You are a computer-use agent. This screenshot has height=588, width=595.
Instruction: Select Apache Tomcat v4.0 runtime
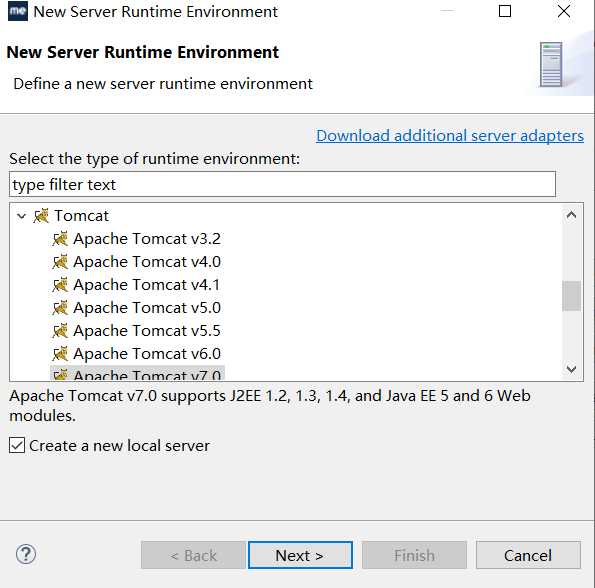[147, 262]
